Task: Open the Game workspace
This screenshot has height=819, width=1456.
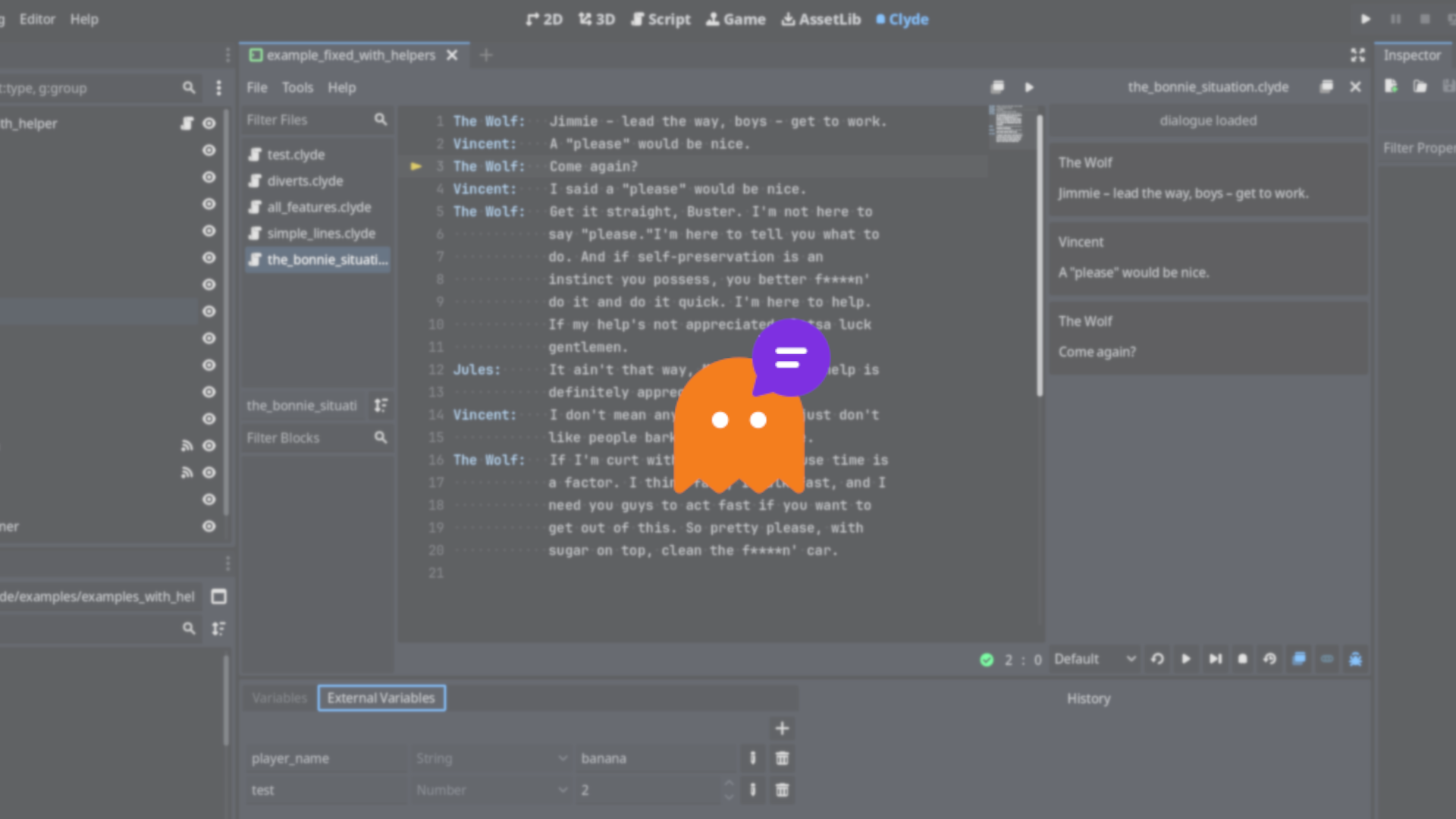Action: pos(736,20)
